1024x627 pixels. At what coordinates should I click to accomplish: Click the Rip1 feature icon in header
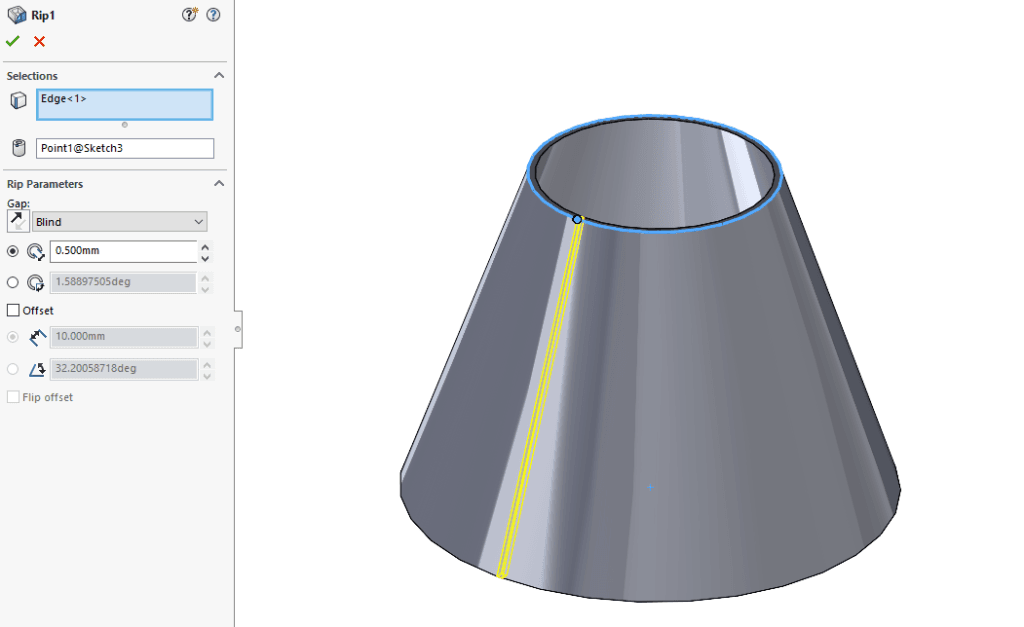[15, 15]
